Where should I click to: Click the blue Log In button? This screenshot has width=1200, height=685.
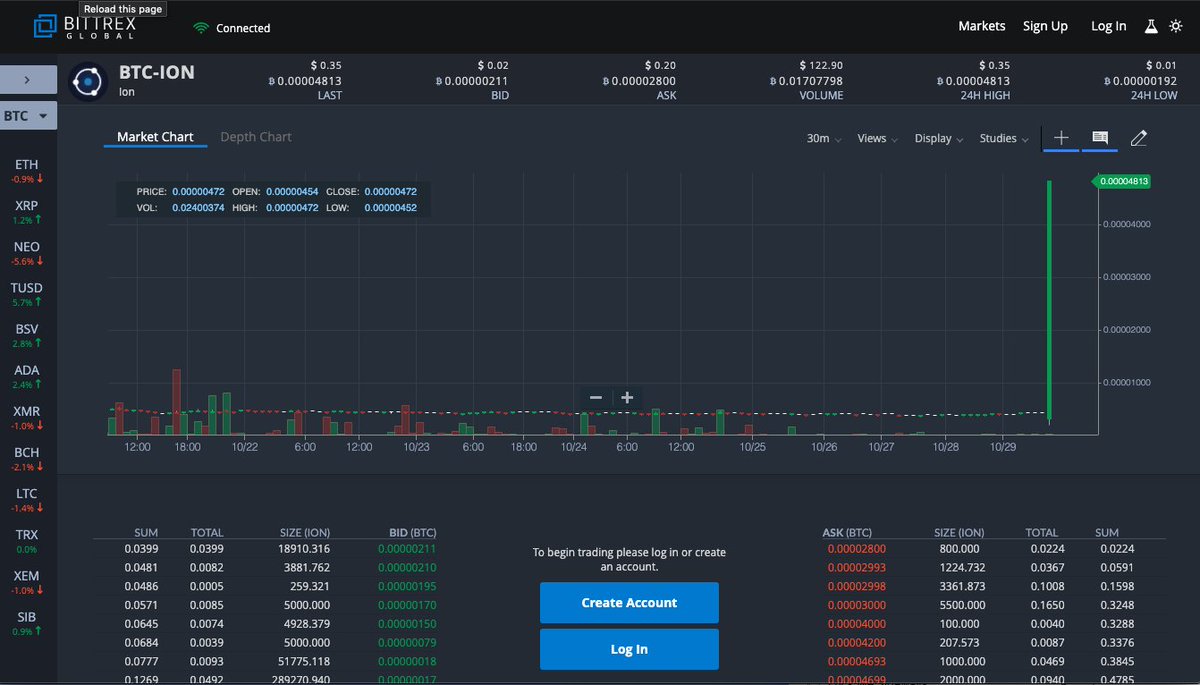click(x=629, y=649)
